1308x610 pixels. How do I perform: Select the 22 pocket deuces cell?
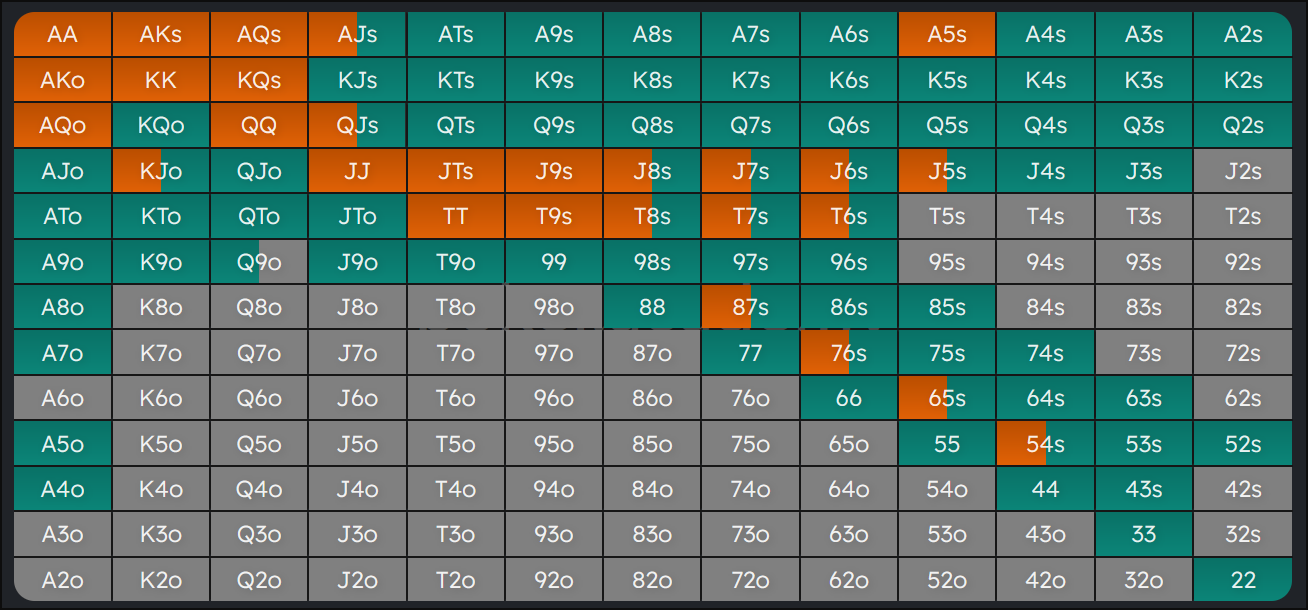1242,580
